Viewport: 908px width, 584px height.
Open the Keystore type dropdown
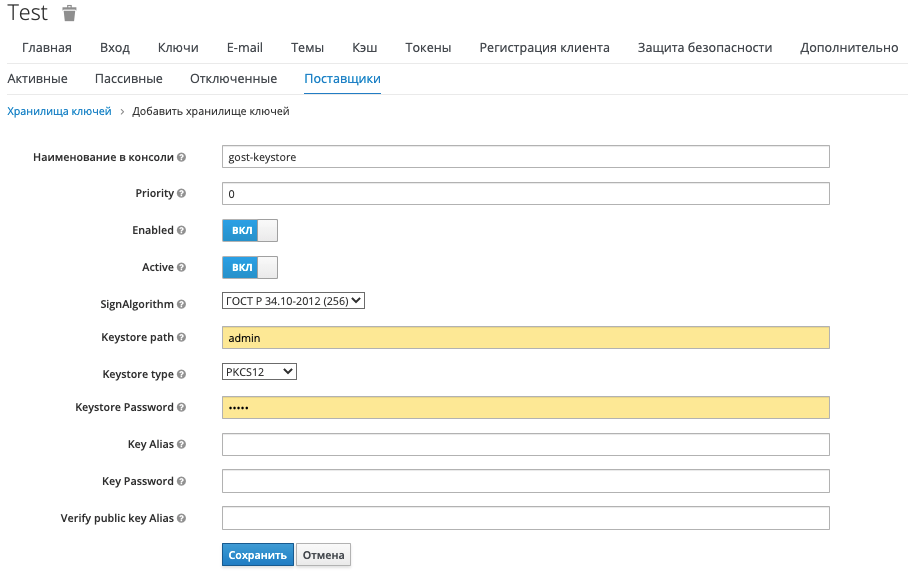(259, 372)
